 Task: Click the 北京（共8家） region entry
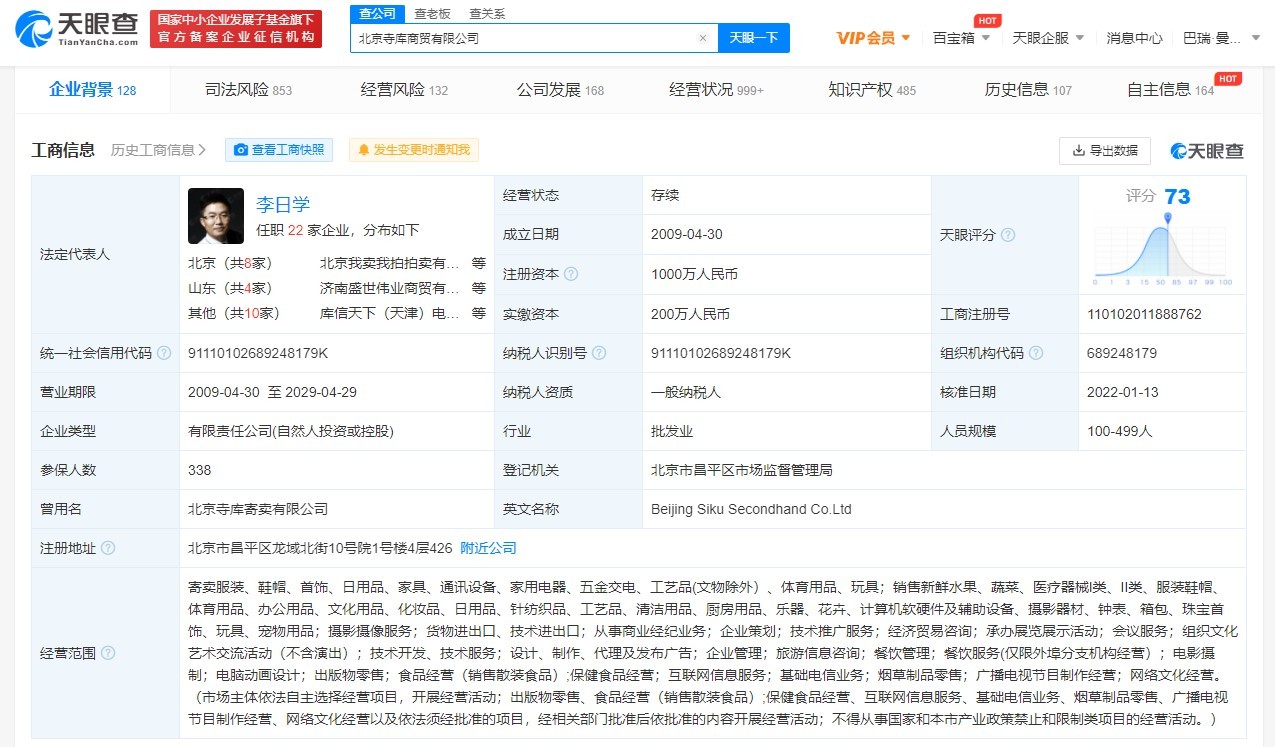[230, 263]
